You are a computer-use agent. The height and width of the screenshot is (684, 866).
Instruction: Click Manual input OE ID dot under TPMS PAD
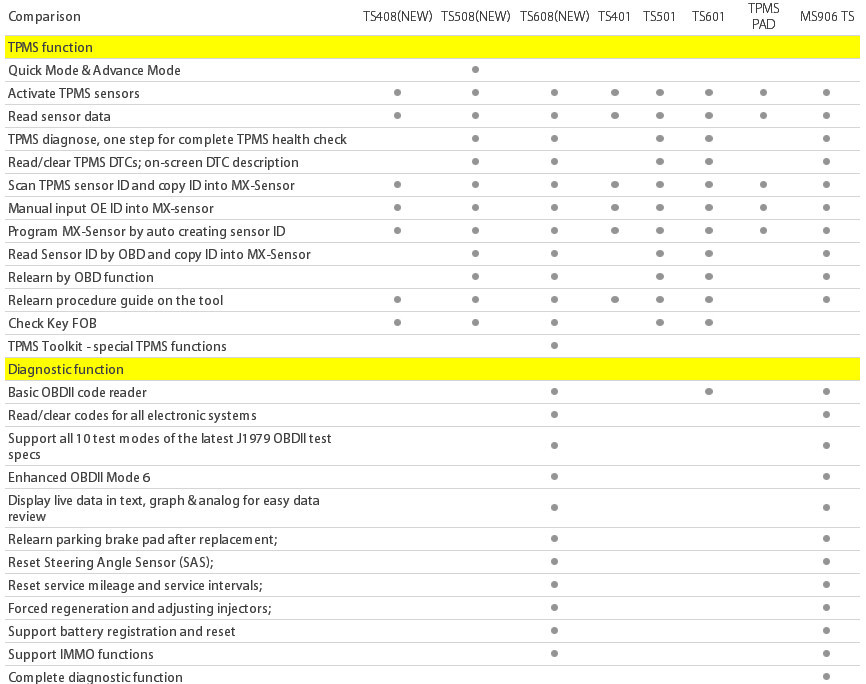[763, 208]
